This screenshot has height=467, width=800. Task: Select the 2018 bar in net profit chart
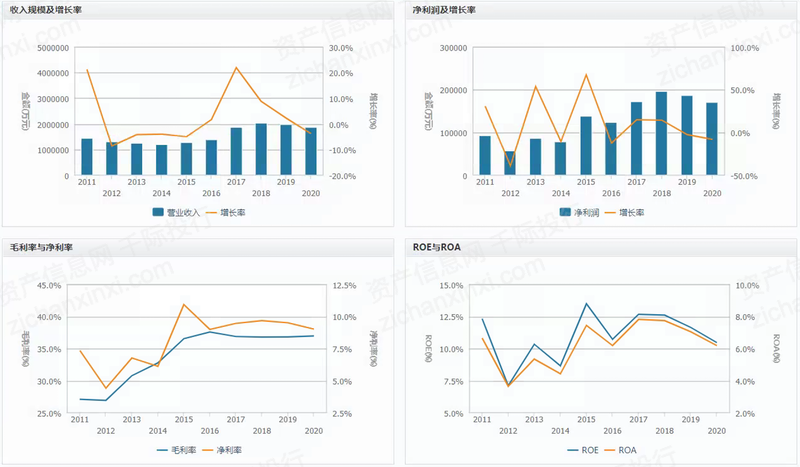(x=661, y=134)
